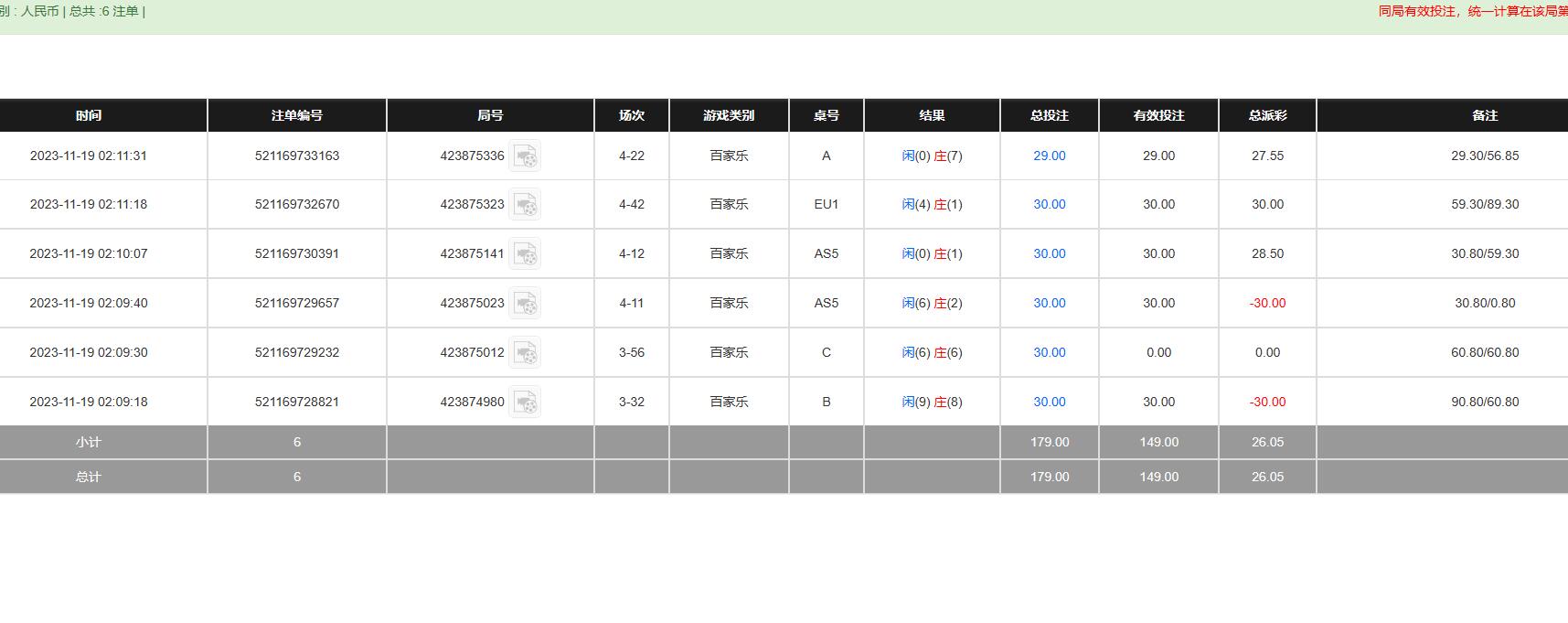The image size is (1568, 623).
Task: Click round number 423875012
Action: click(x=472, y=352)
